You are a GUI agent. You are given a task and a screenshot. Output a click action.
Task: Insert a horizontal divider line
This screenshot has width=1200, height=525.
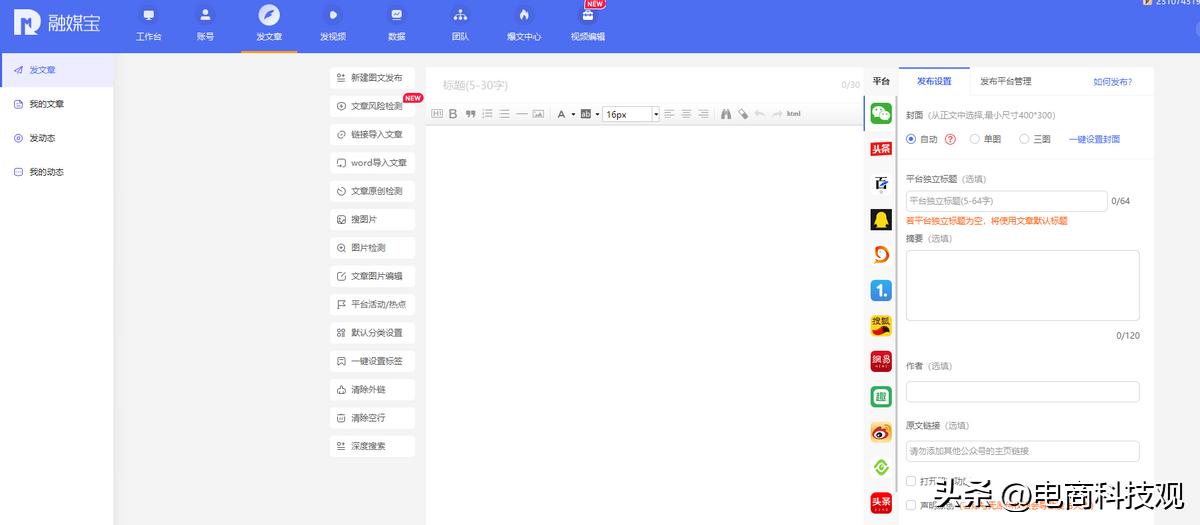521,114
